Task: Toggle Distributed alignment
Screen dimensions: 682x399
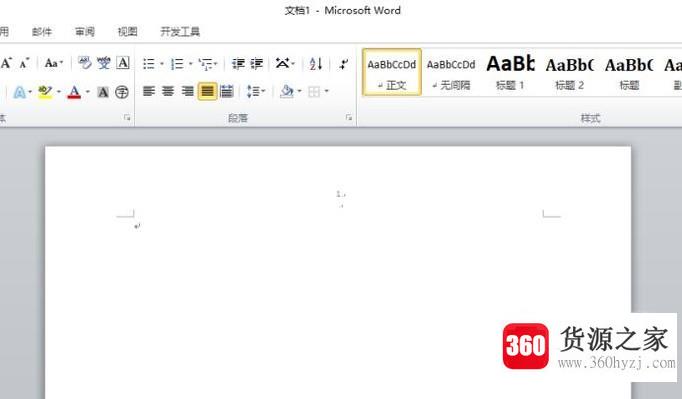Action: click(x=227, y=91)
